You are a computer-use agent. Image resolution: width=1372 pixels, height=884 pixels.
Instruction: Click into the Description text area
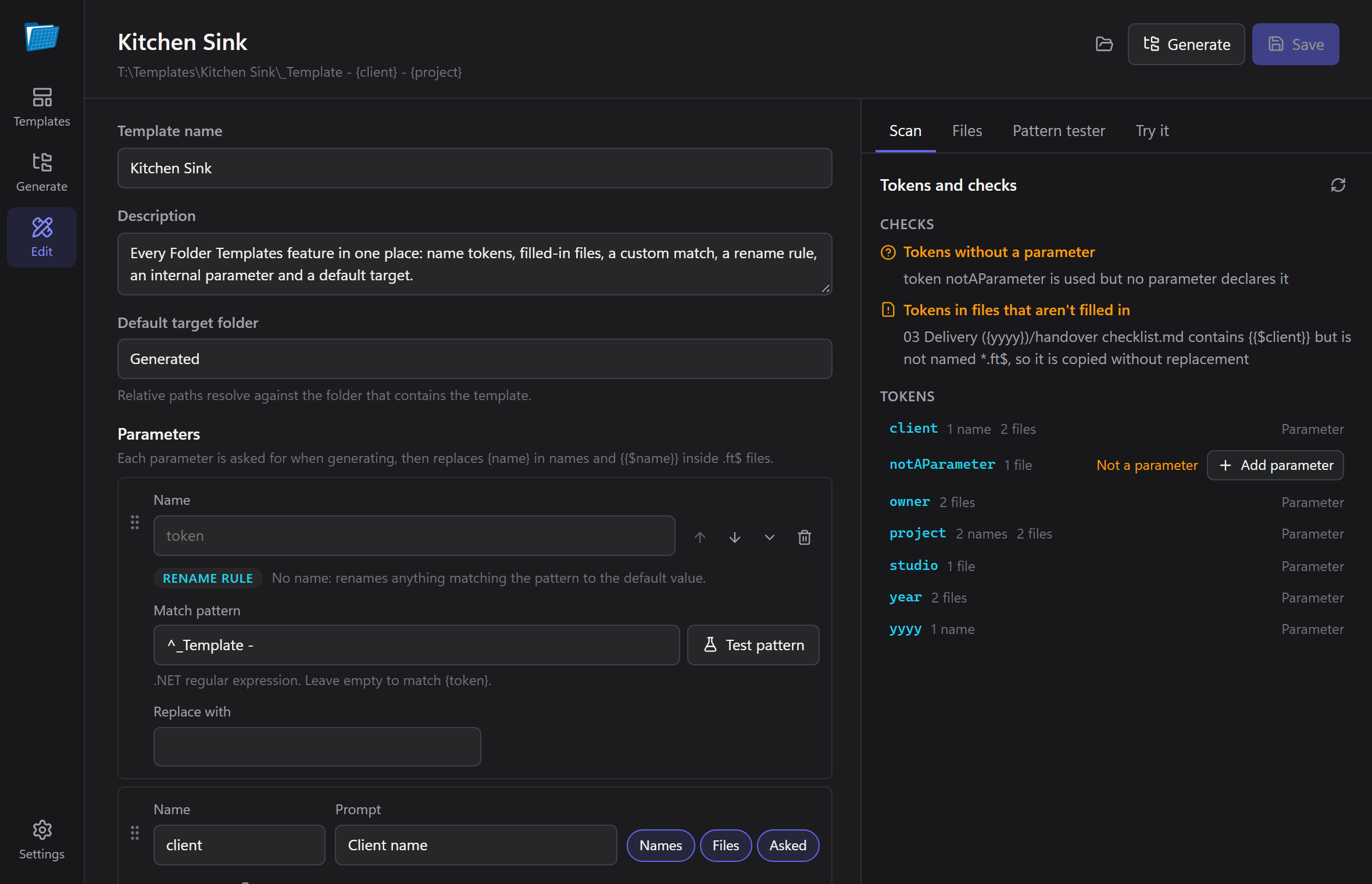474,264
